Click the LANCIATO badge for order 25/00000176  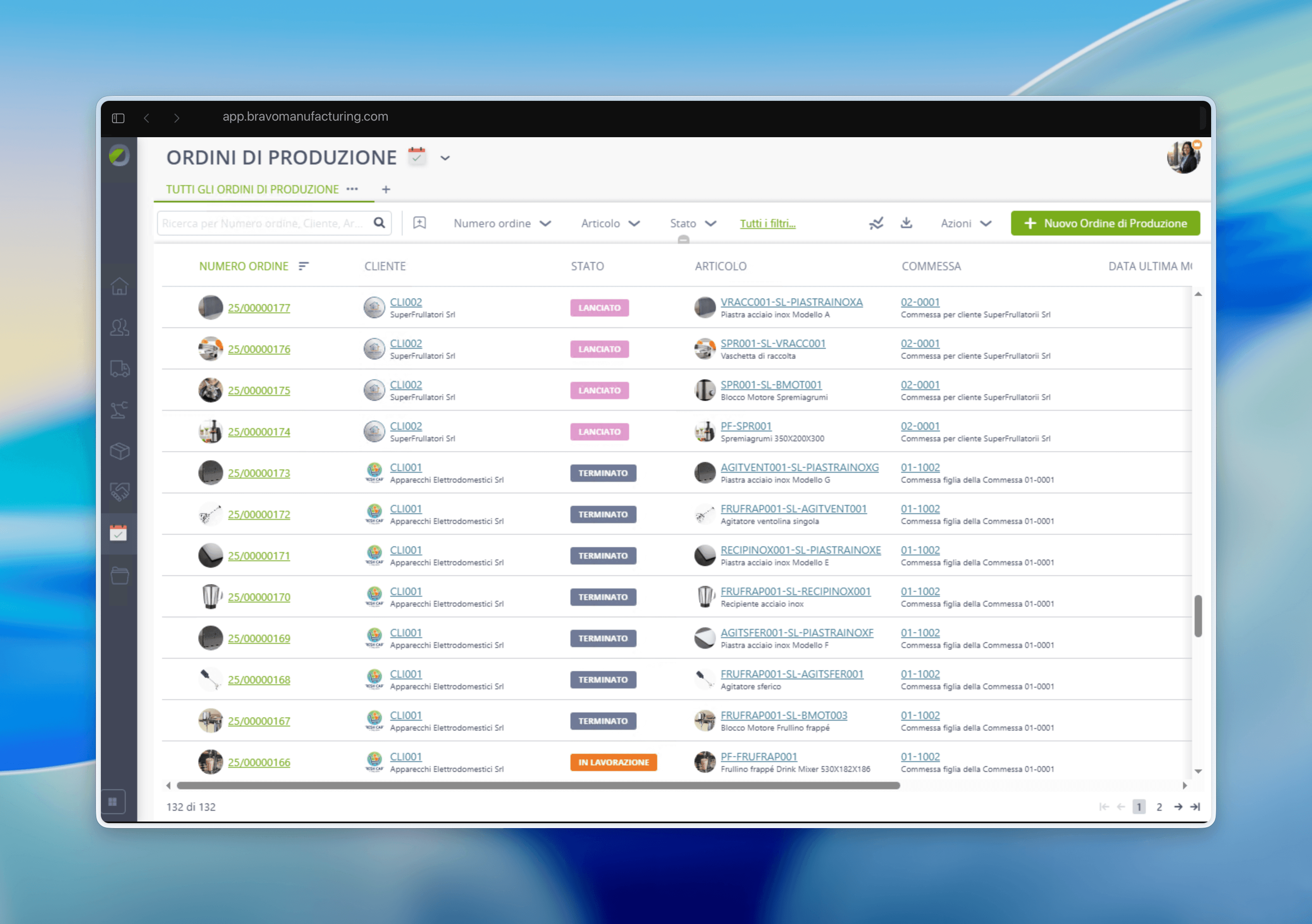[599, 349]
